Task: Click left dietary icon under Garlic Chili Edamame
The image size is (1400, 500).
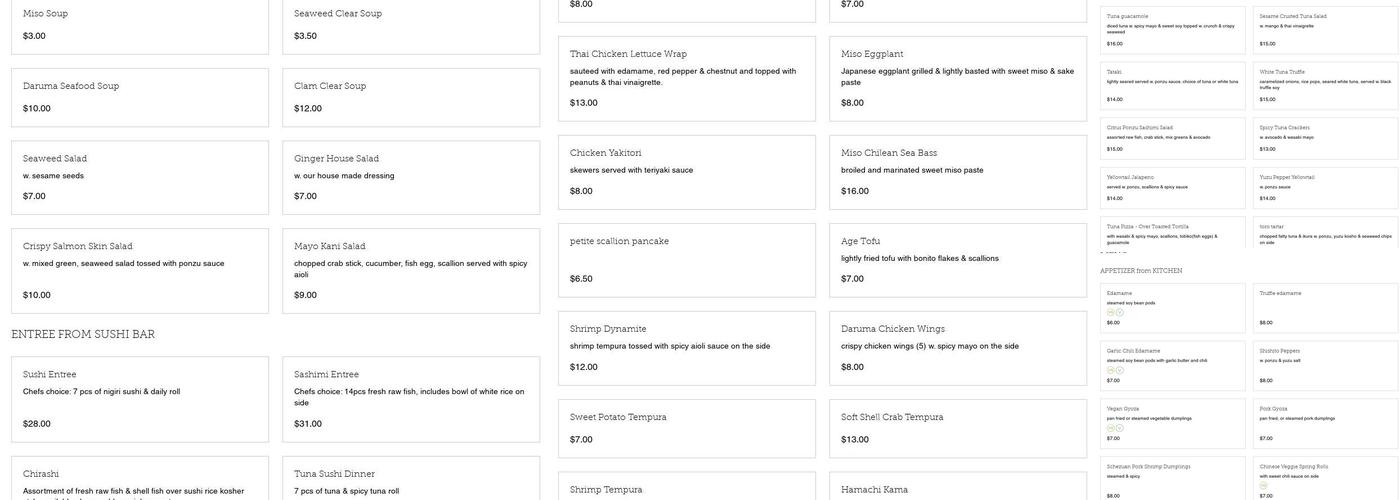Action: (1110, 370)
